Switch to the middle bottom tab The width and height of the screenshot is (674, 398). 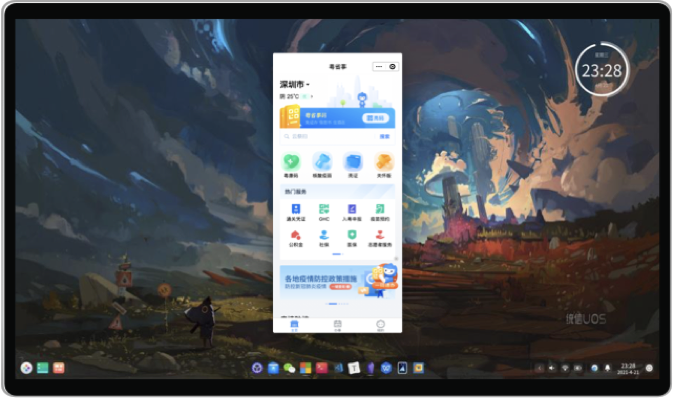[337, 325]
